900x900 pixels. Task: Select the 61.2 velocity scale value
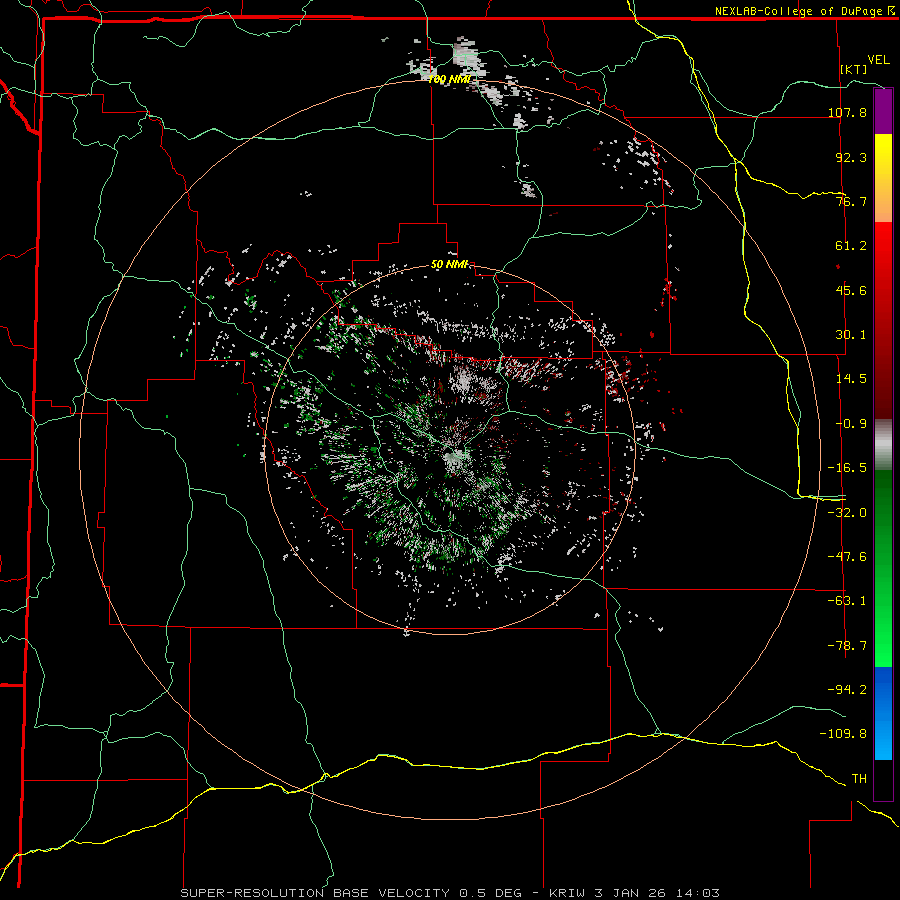pyautogui.click(x=851, y=246)
